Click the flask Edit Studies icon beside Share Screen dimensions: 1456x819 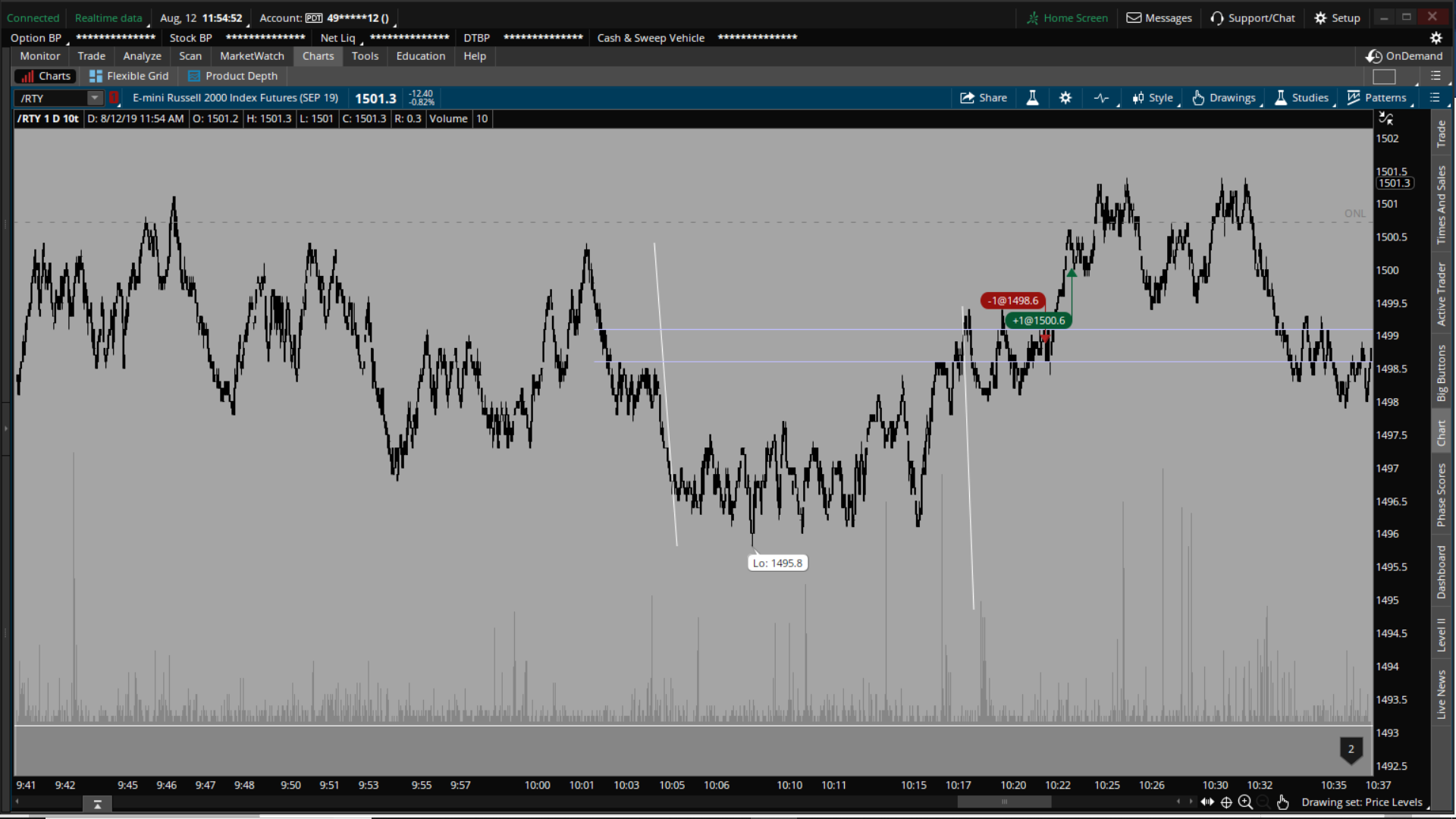[1032, 98]
